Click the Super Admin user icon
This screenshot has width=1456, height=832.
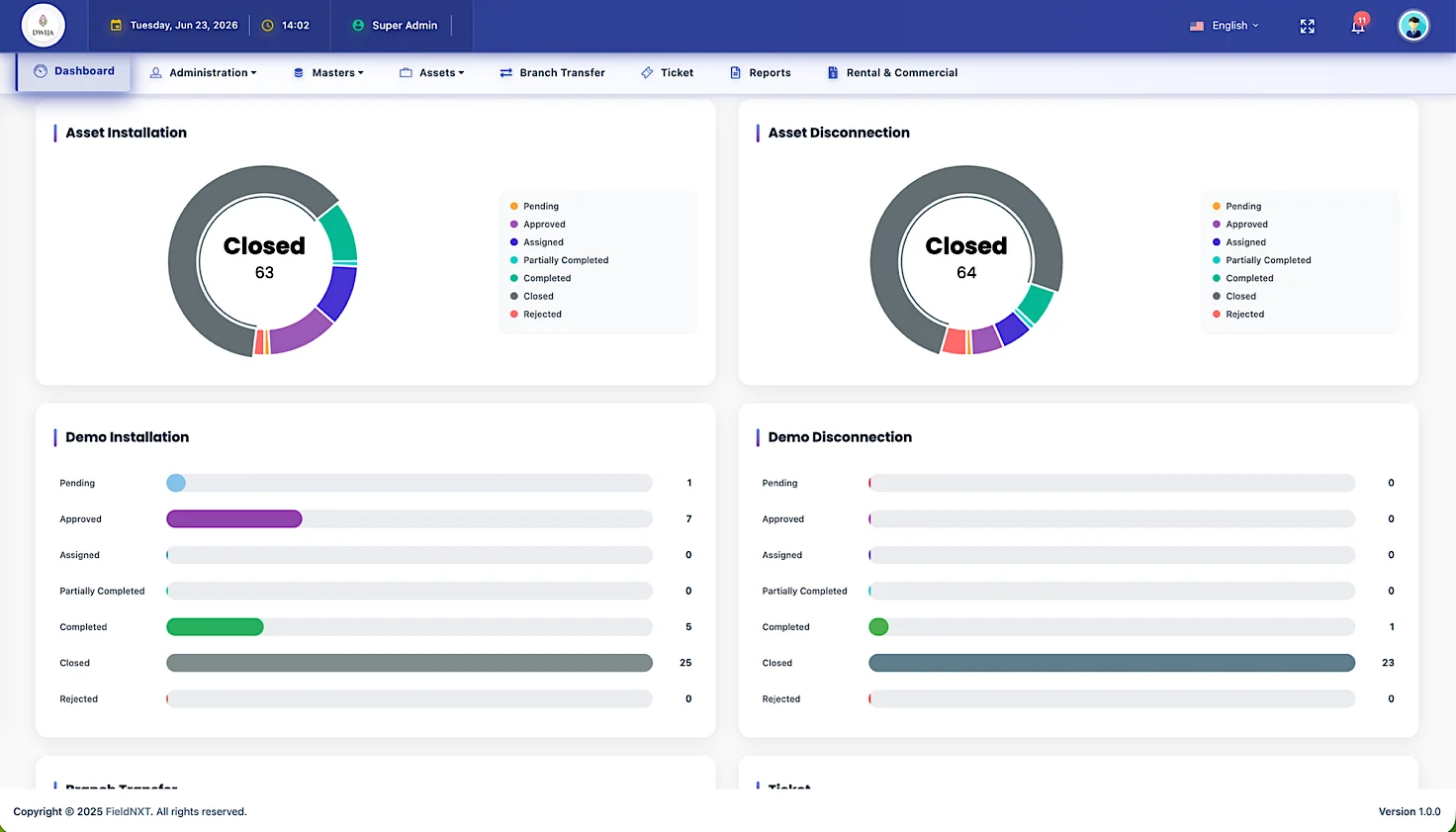click(x=358, y=26)
